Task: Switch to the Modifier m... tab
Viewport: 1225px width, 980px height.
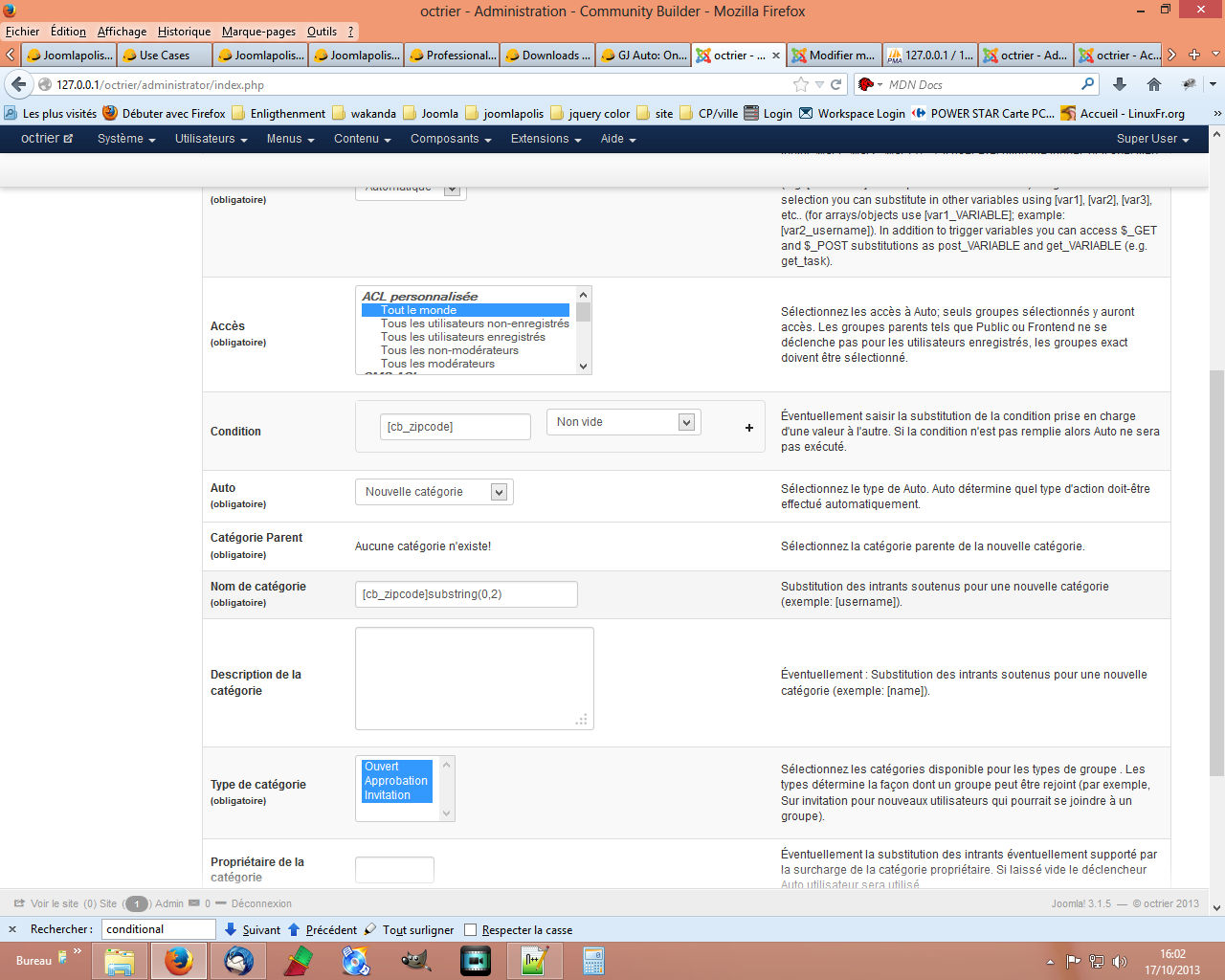Action: pos(834,55)
